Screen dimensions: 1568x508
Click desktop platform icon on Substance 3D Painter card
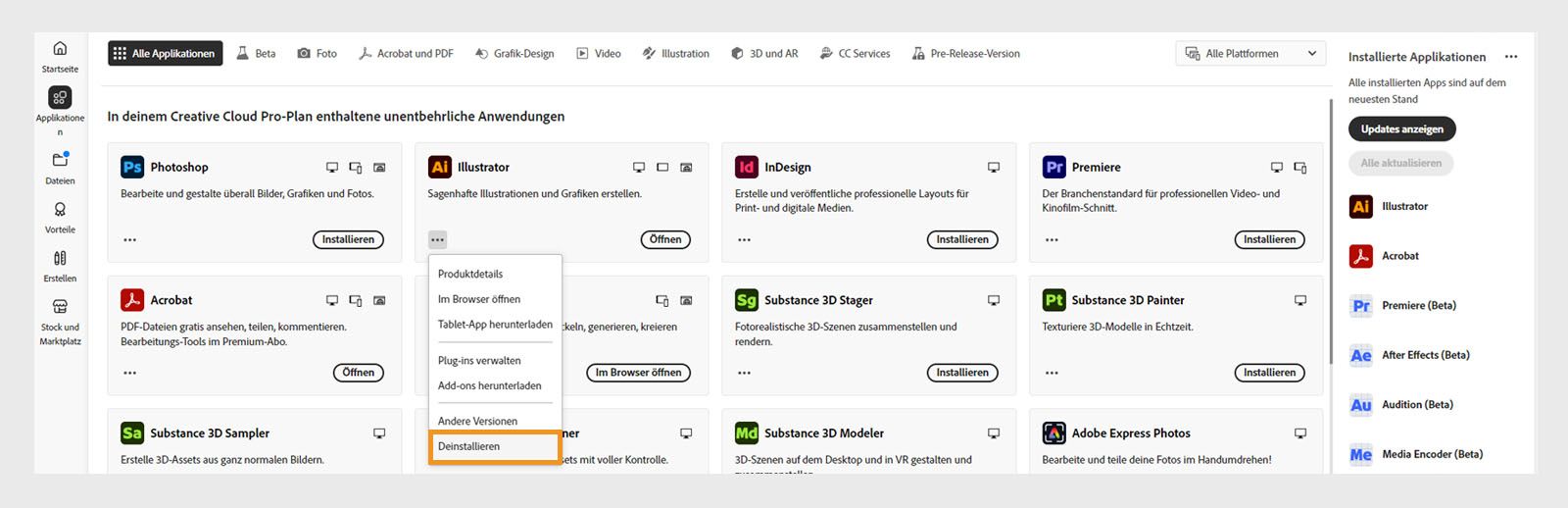click(x=1300, y=300)
